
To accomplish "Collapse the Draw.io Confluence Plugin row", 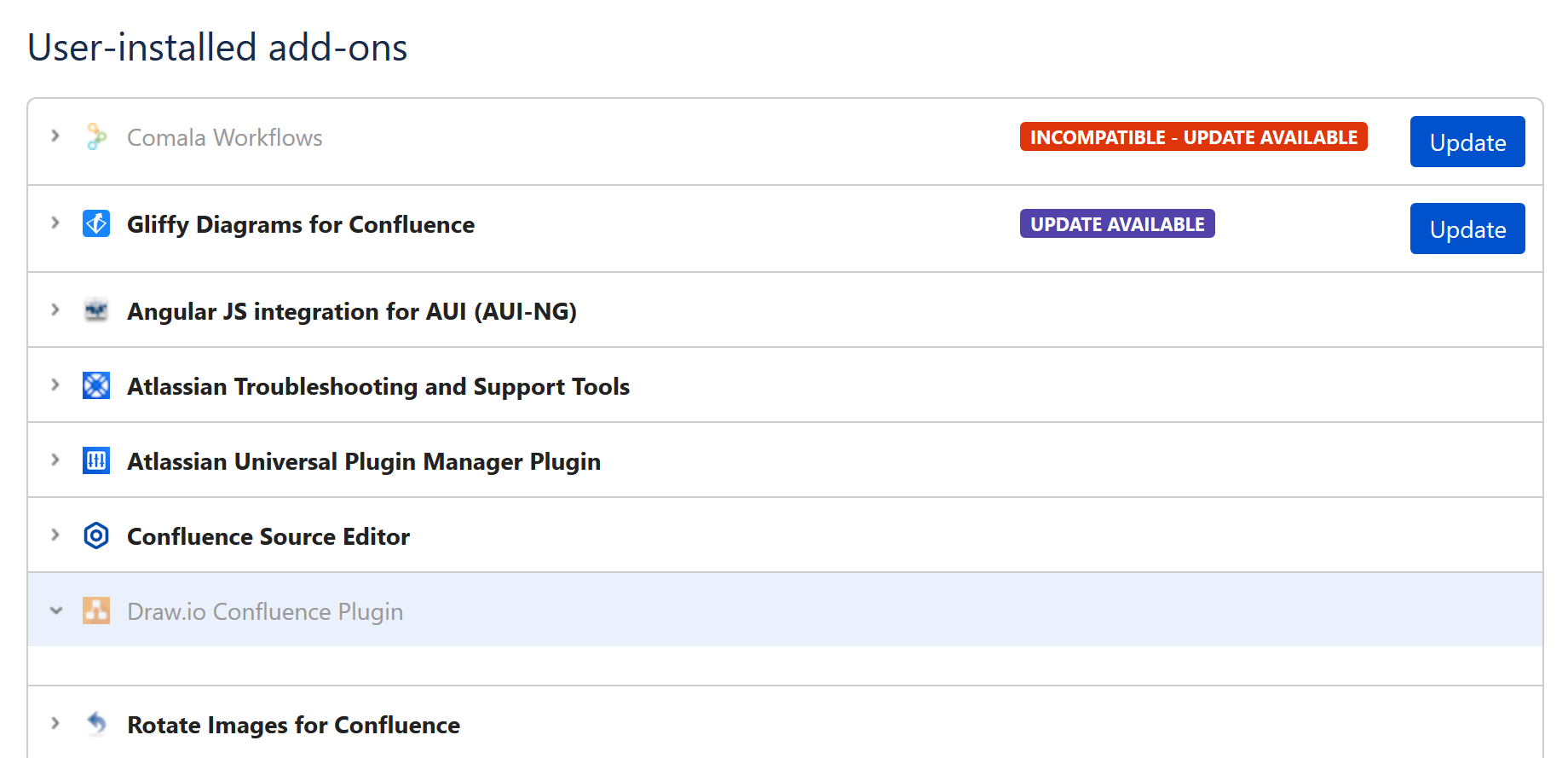I will click(56, 610).
